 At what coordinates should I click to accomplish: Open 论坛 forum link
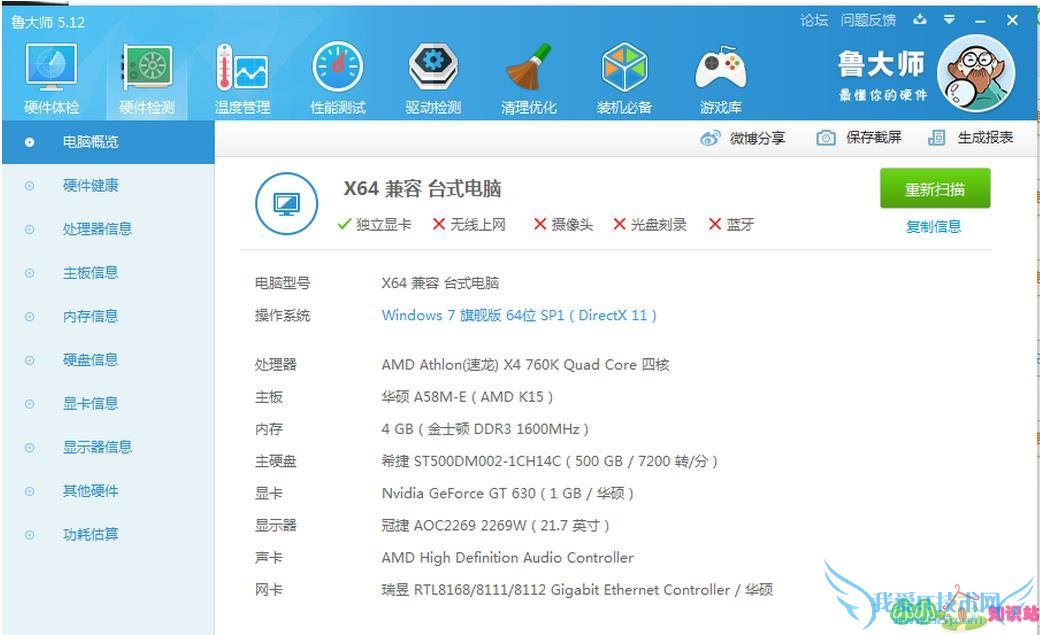[814, 21]
